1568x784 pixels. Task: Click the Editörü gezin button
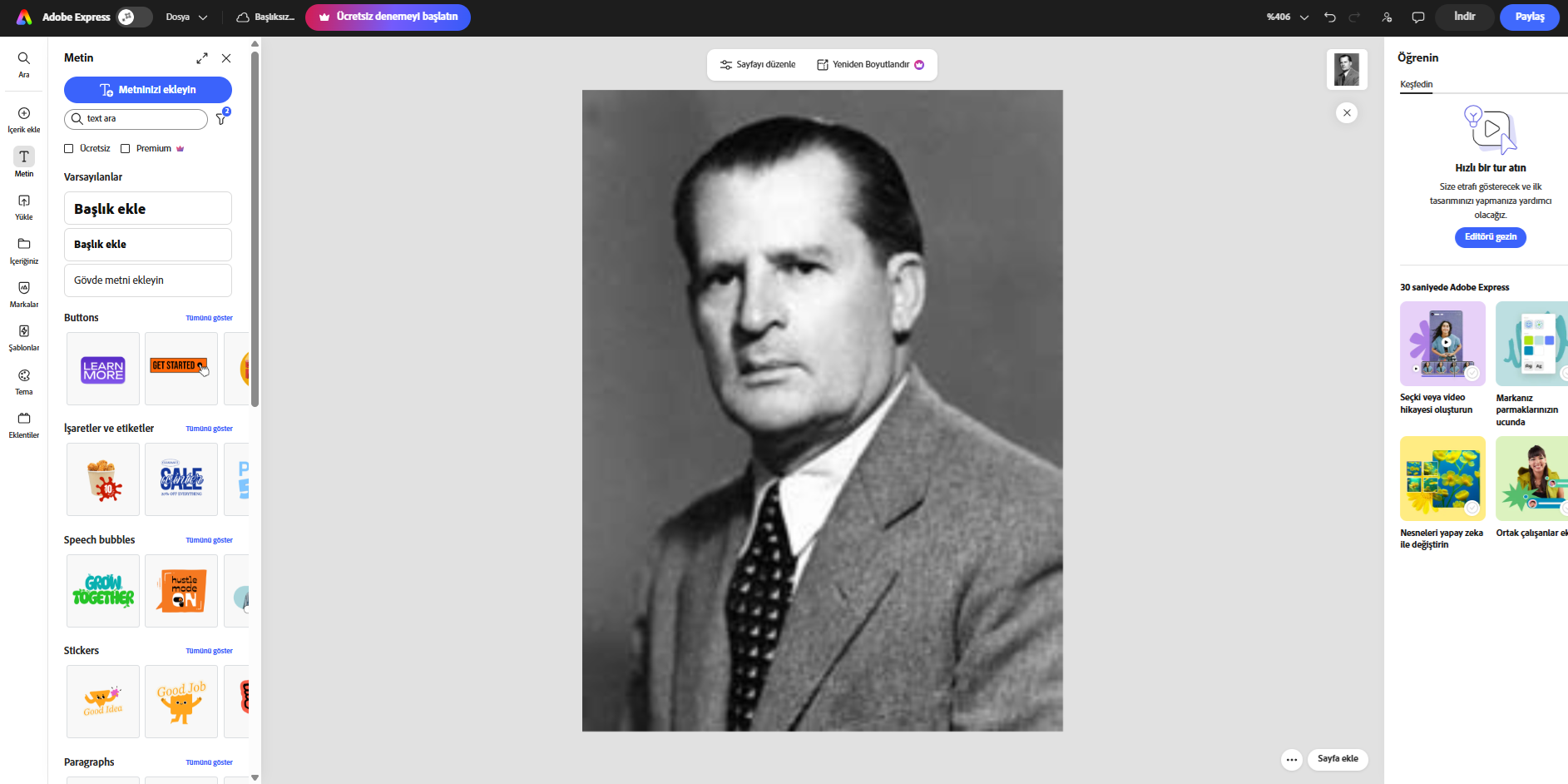pos(1491,237)
